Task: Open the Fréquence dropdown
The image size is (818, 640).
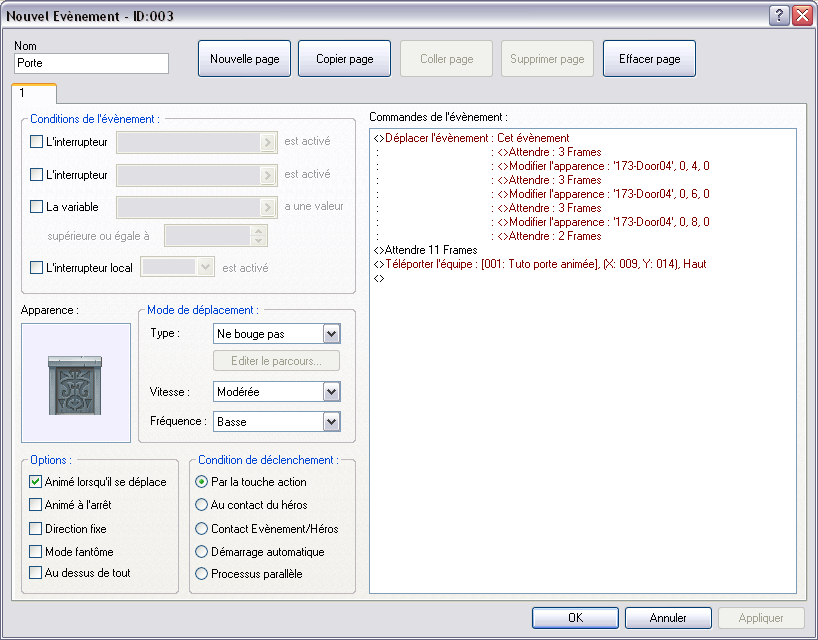Action: click(x=331, y=421)
